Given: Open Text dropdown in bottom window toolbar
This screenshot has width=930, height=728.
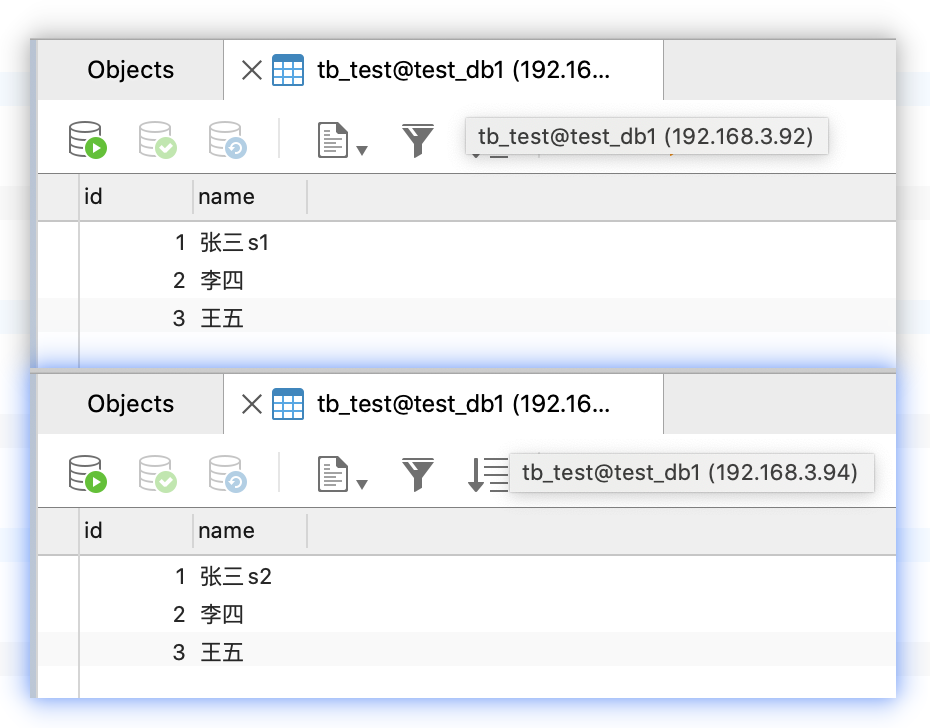Looking at the screenshot, I should [x=342, y=475].
